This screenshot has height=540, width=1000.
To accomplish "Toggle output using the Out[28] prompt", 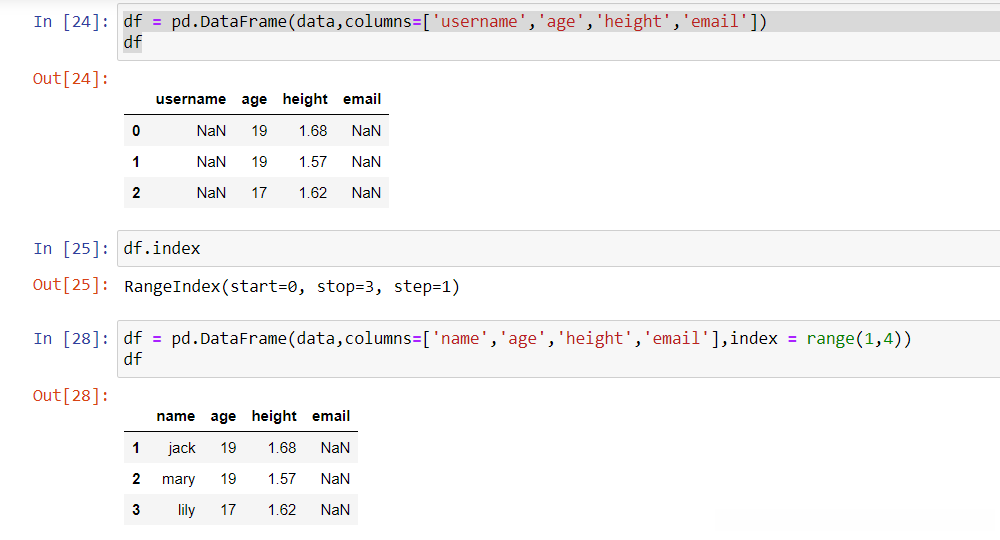I will click(70, 395).
